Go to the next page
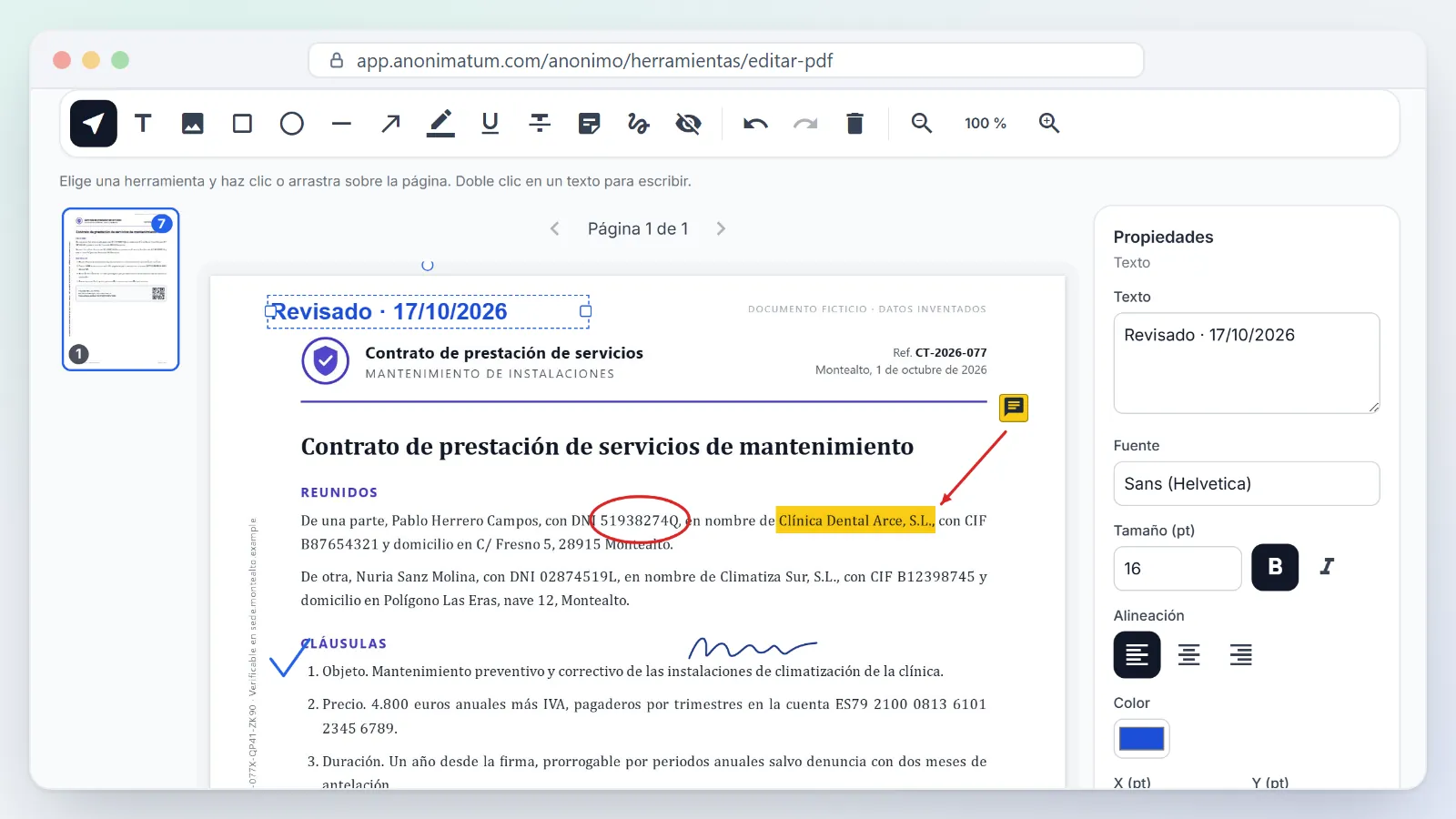The width and height of the screenshot is (1456, 819). (721, 229)
